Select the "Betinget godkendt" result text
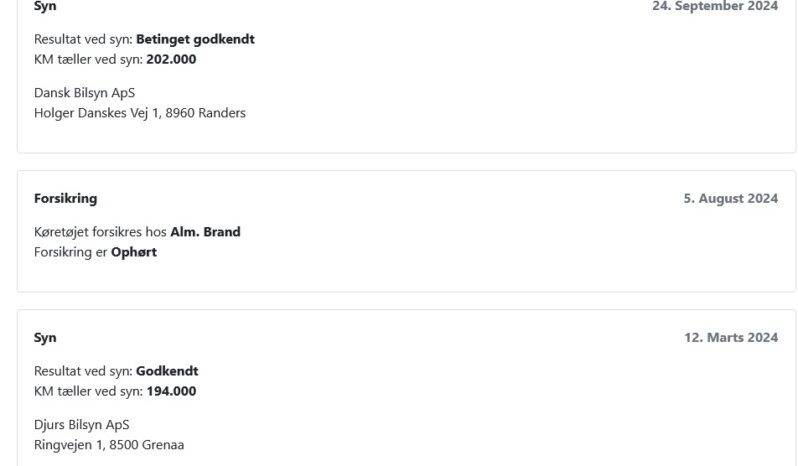The width and height of the screenshot is (798, 466). tap(195, 40)
